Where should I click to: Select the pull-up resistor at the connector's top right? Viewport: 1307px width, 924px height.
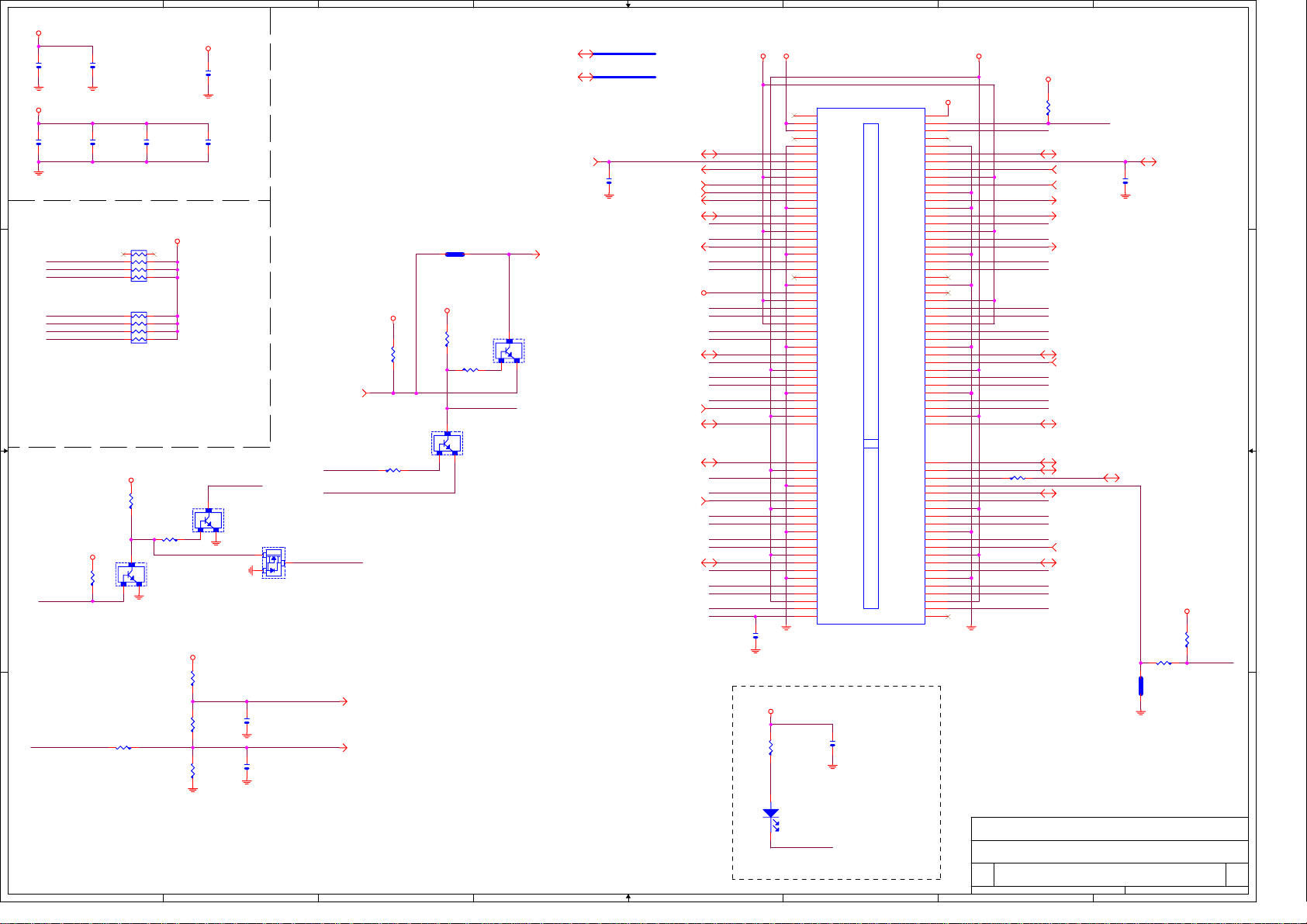click(1048, 108)
